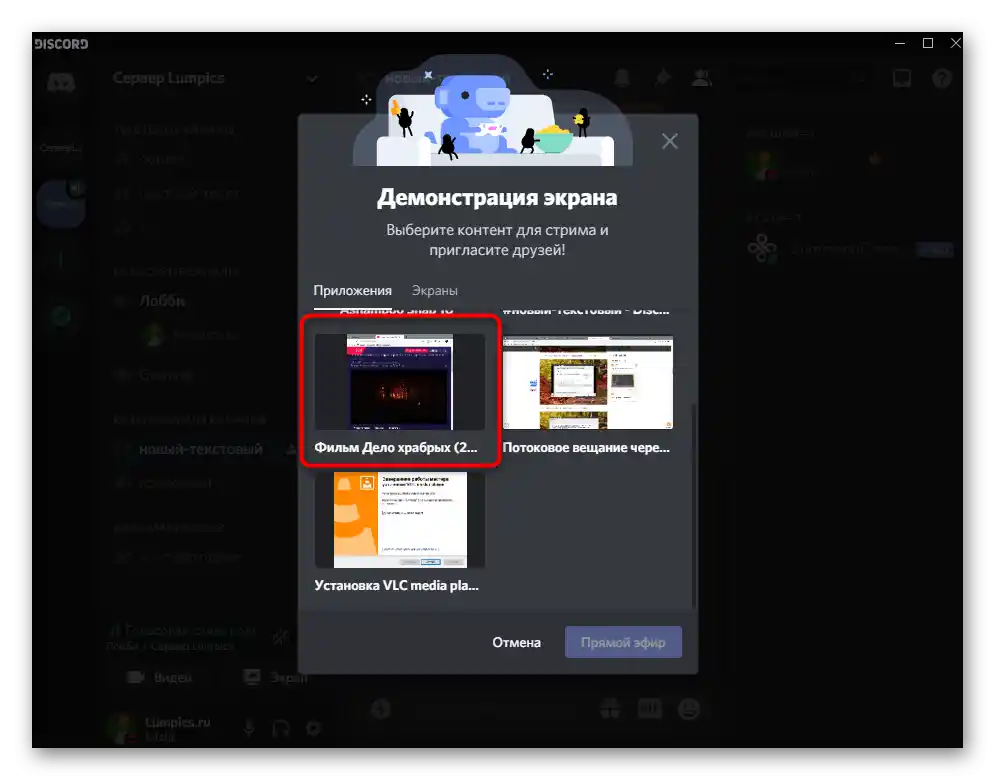Open pinned messages icon
Screen dimensions: 995x780
[x=662, y=78]
